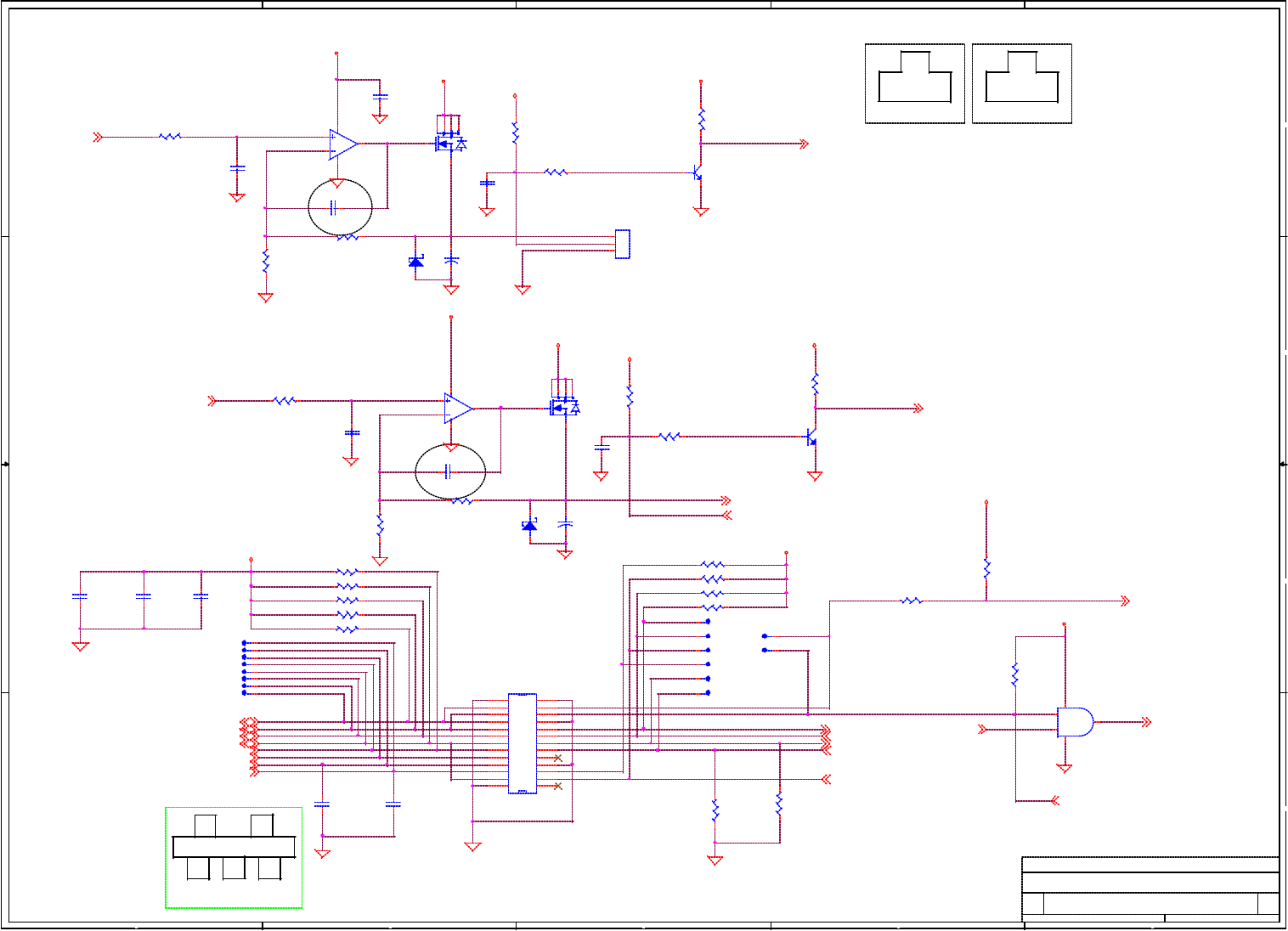Select the upper op-amp triangle symbol

pos(343,144)
